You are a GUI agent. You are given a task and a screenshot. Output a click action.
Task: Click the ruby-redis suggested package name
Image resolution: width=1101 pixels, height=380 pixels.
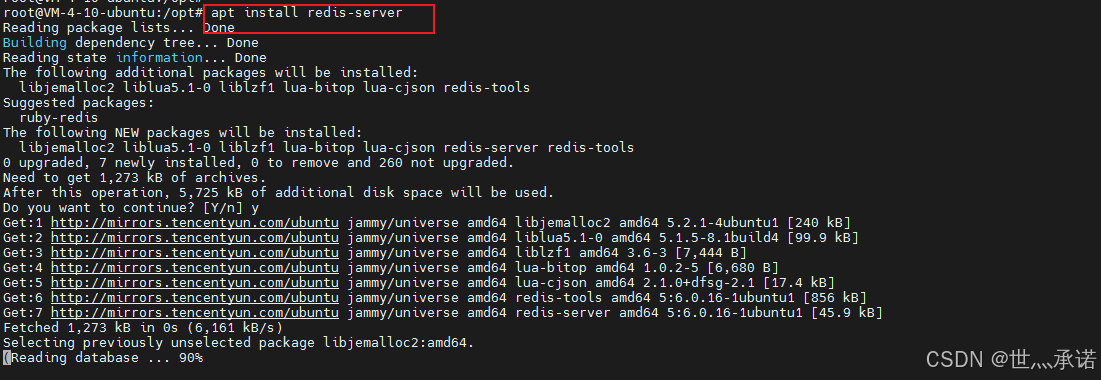(x=58, y=118)
